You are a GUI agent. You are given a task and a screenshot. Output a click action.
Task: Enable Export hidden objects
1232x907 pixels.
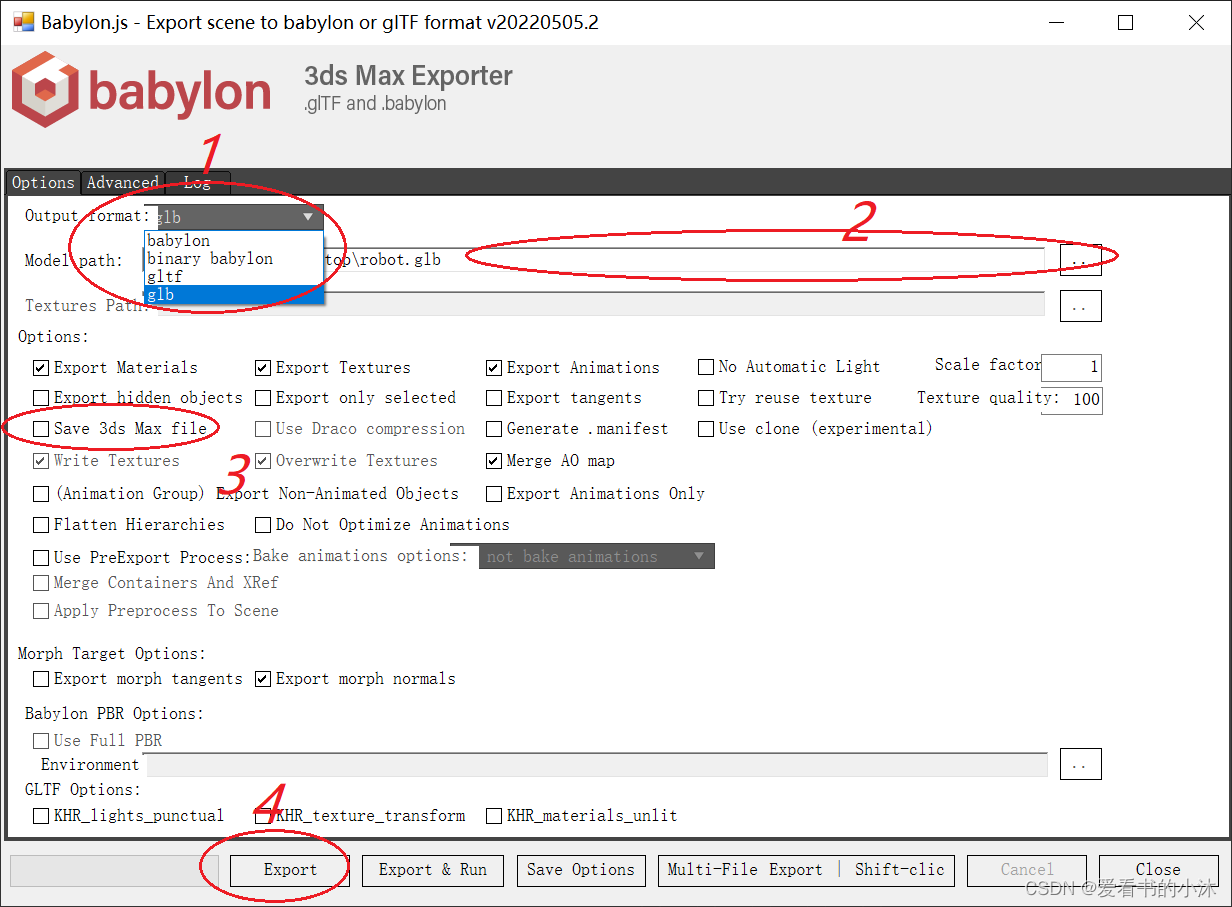pos(41,398)
